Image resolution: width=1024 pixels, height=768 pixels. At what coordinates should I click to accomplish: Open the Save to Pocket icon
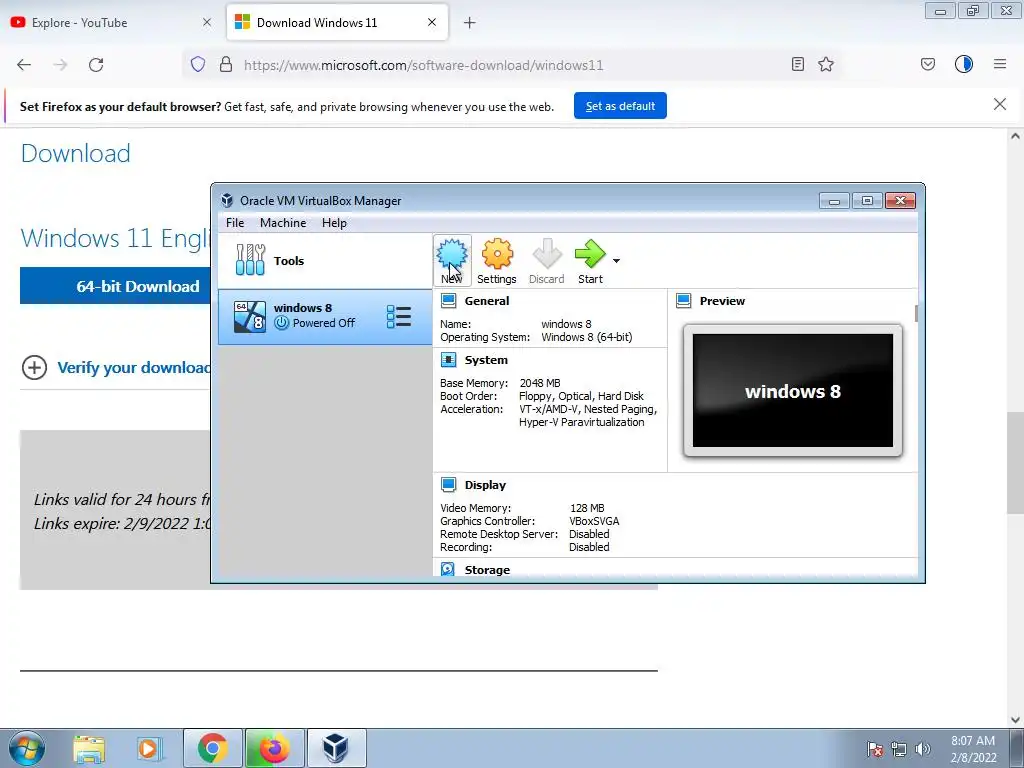click(928, 64)
